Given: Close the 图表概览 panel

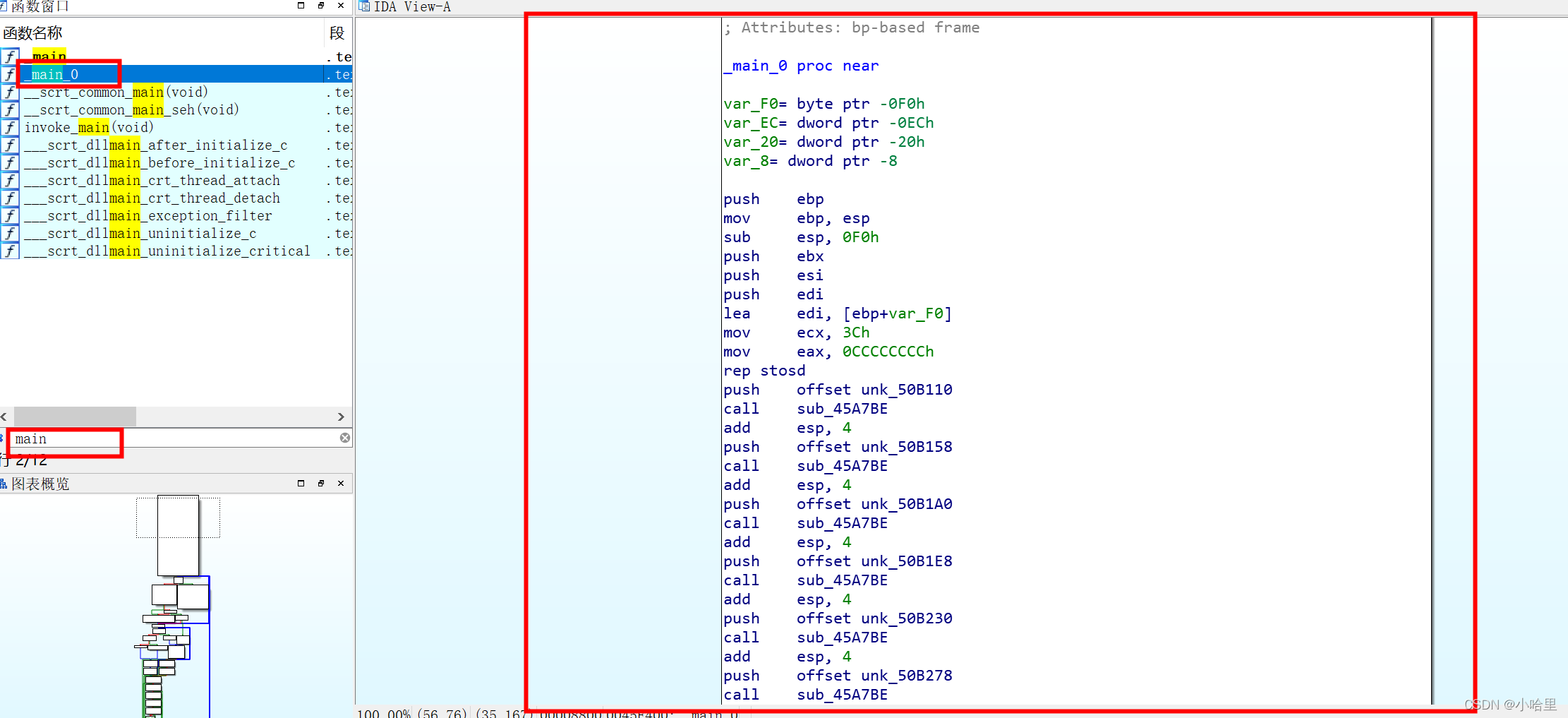Looking at the screenshot, I should [x=341, y=484].
